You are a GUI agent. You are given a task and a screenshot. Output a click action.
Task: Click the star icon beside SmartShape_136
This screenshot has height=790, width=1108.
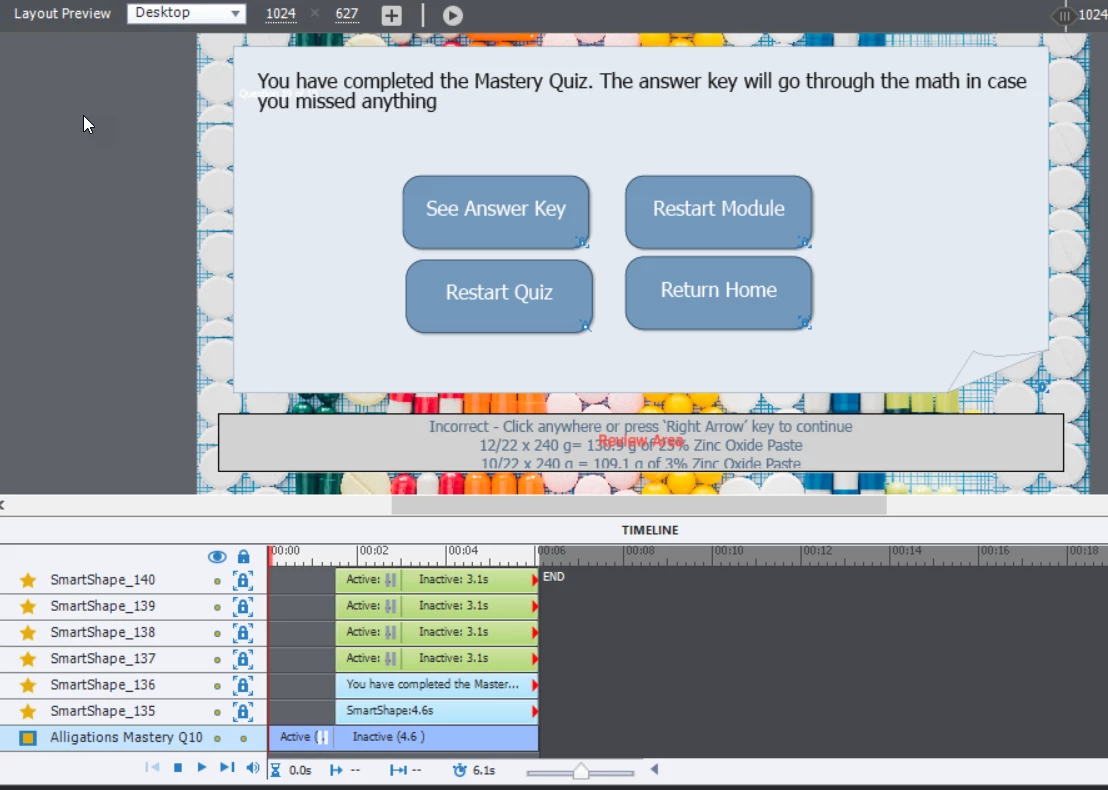[28, 685]
